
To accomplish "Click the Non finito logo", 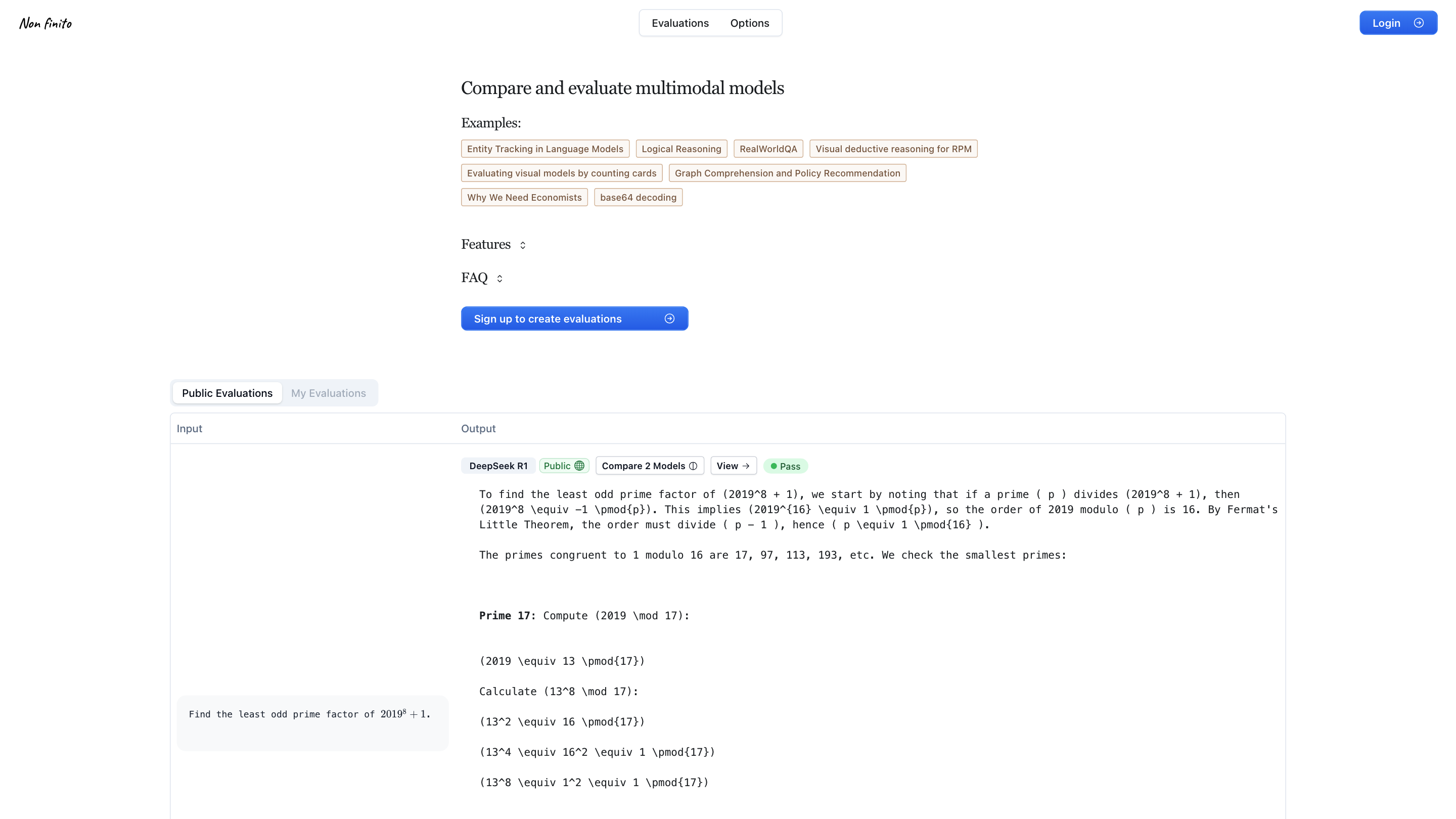I will 44,23.
